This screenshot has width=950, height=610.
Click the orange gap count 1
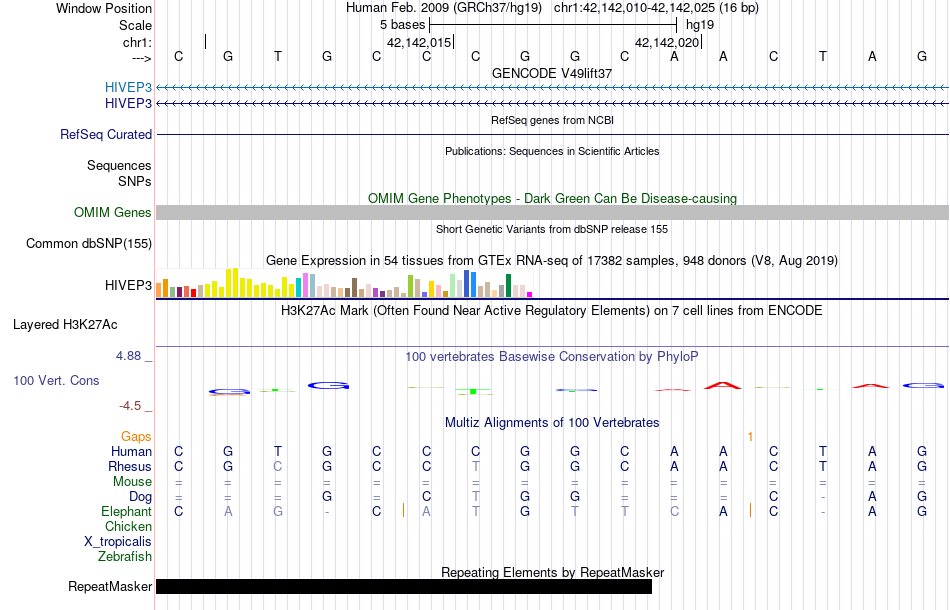(x=750, y=437)
